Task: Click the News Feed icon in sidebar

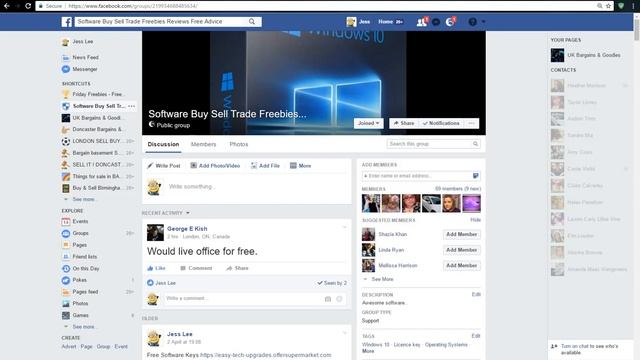Action: (x=66, y=58)
